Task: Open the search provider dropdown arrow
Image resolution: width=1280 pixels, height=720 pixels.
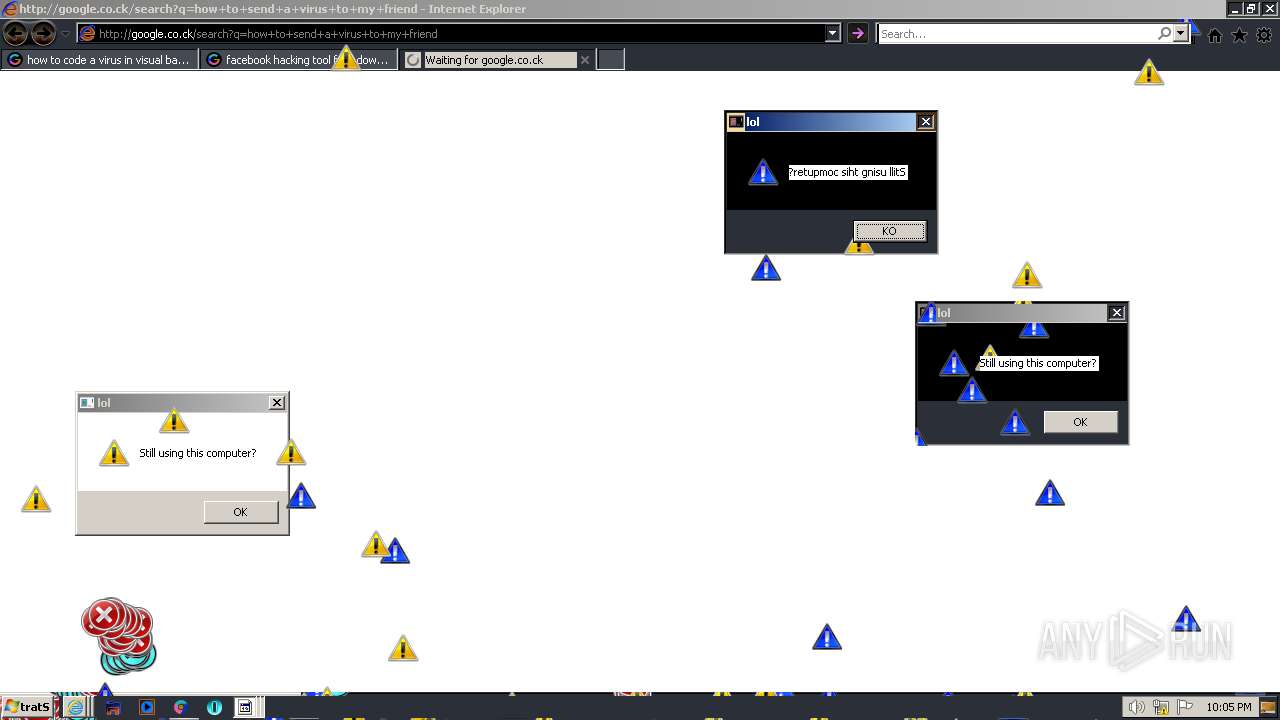Action: click(1181, 34)
